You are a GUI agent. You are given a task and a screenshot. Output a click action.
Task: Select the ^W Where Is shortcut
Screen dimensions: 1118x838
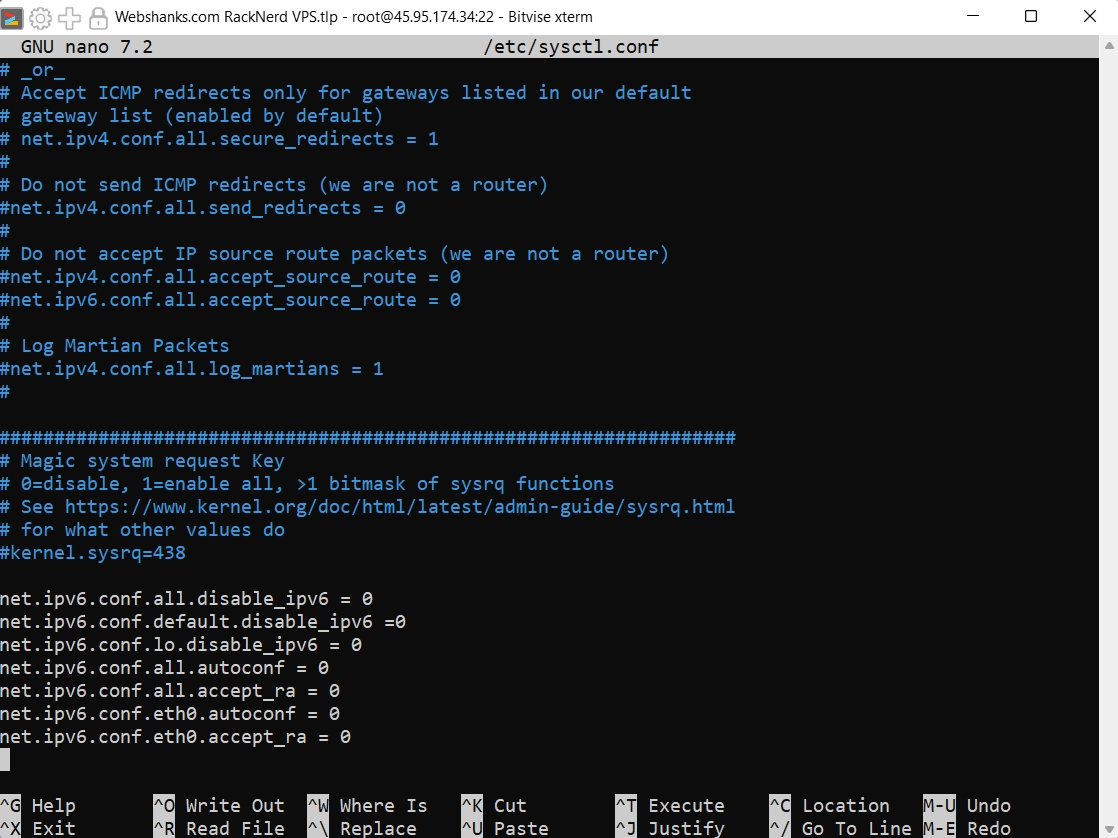[x=367, y=805]
